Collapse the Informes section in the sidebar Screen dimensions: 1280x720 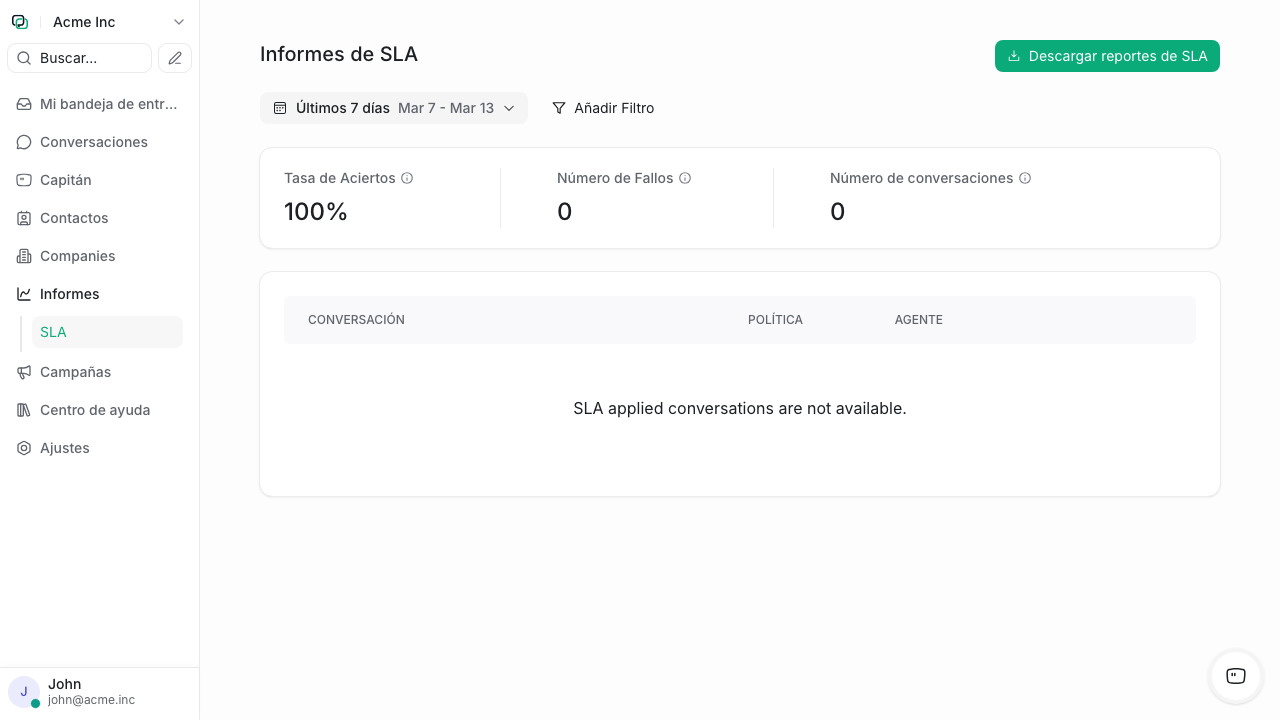pos(69,294)
